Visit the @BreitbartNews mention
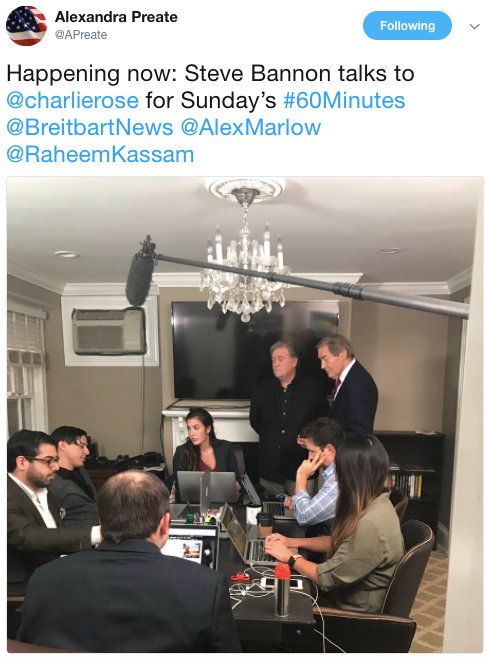The image size is (489, 659). click(x=89, y=127)
